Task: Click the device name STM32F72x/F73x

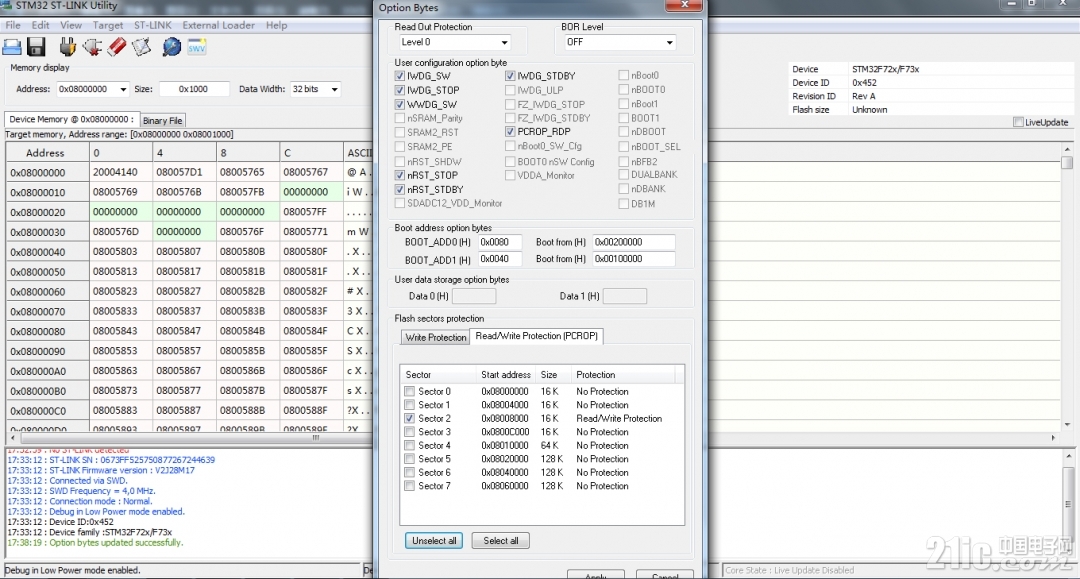Action: click(x=885, y=69)
